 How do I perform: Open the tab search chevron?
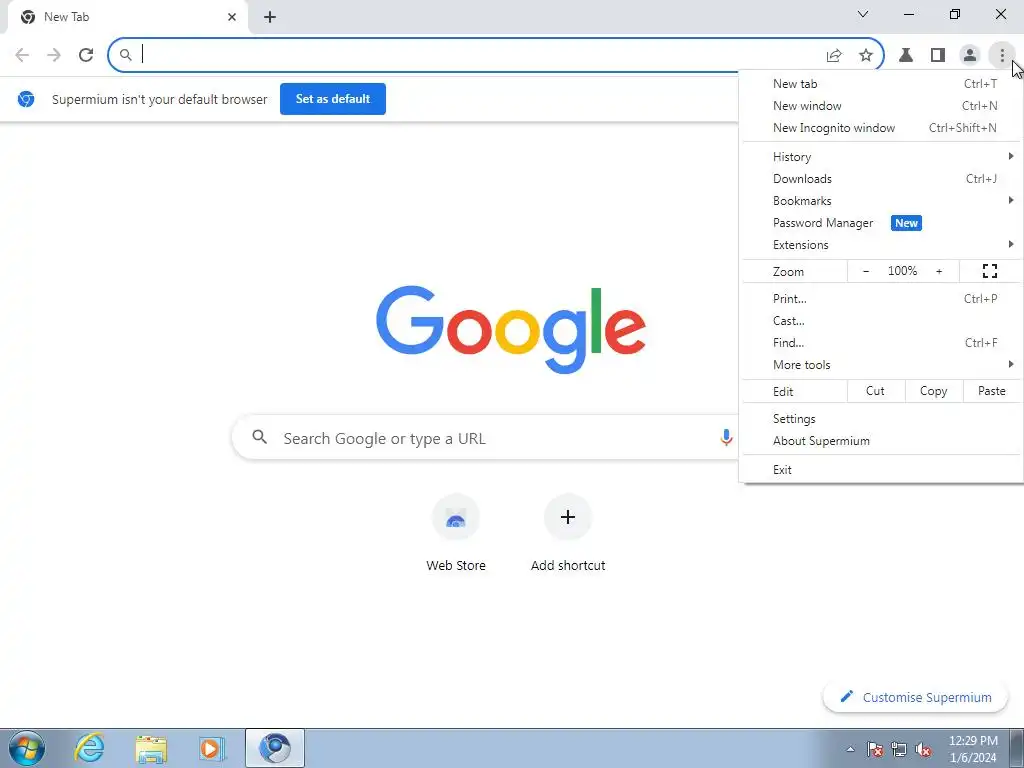coord(863,14)
